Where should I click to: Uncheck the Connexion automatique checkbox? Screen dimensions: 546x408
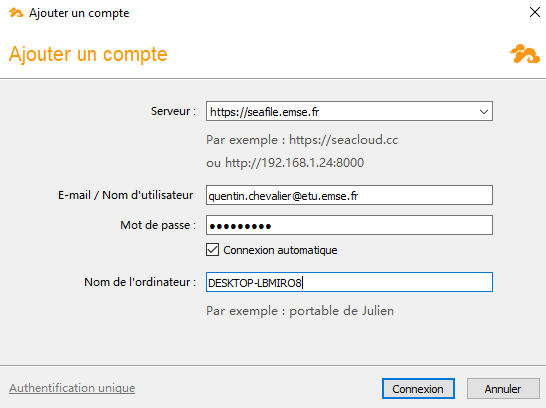pyautogui.click(x=212, y=250)
